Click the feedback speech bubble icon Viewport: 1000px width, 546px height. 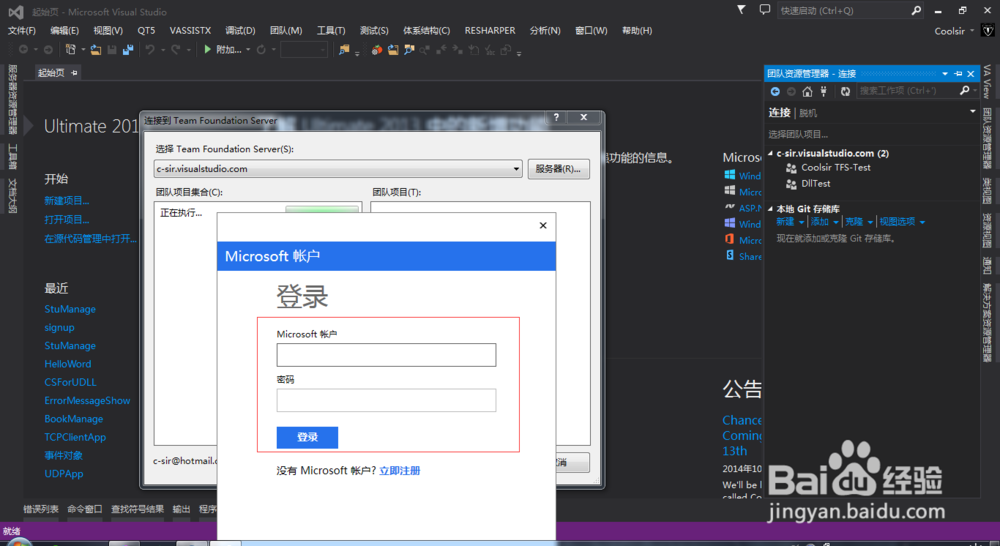click(765, 10)
